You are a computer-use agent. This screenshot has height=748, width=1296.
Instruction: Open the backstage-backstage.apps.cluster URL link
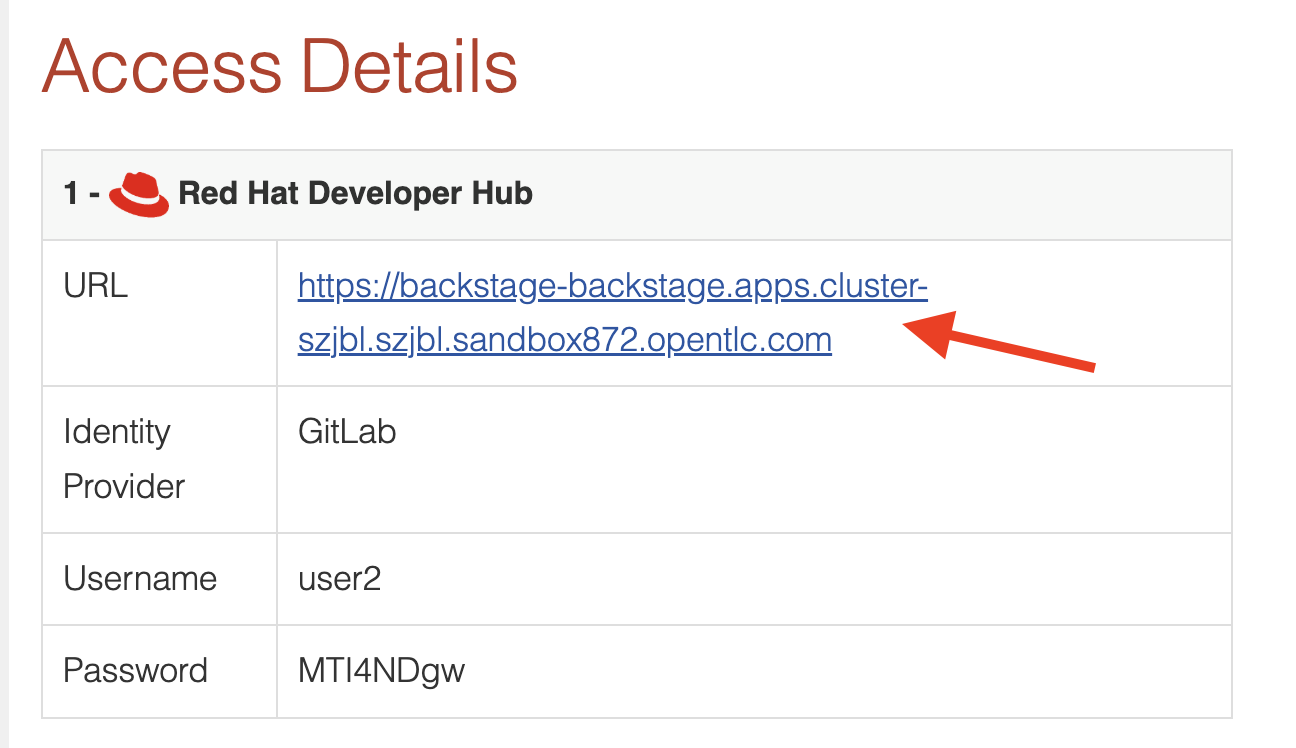click(x=613, y=313)
